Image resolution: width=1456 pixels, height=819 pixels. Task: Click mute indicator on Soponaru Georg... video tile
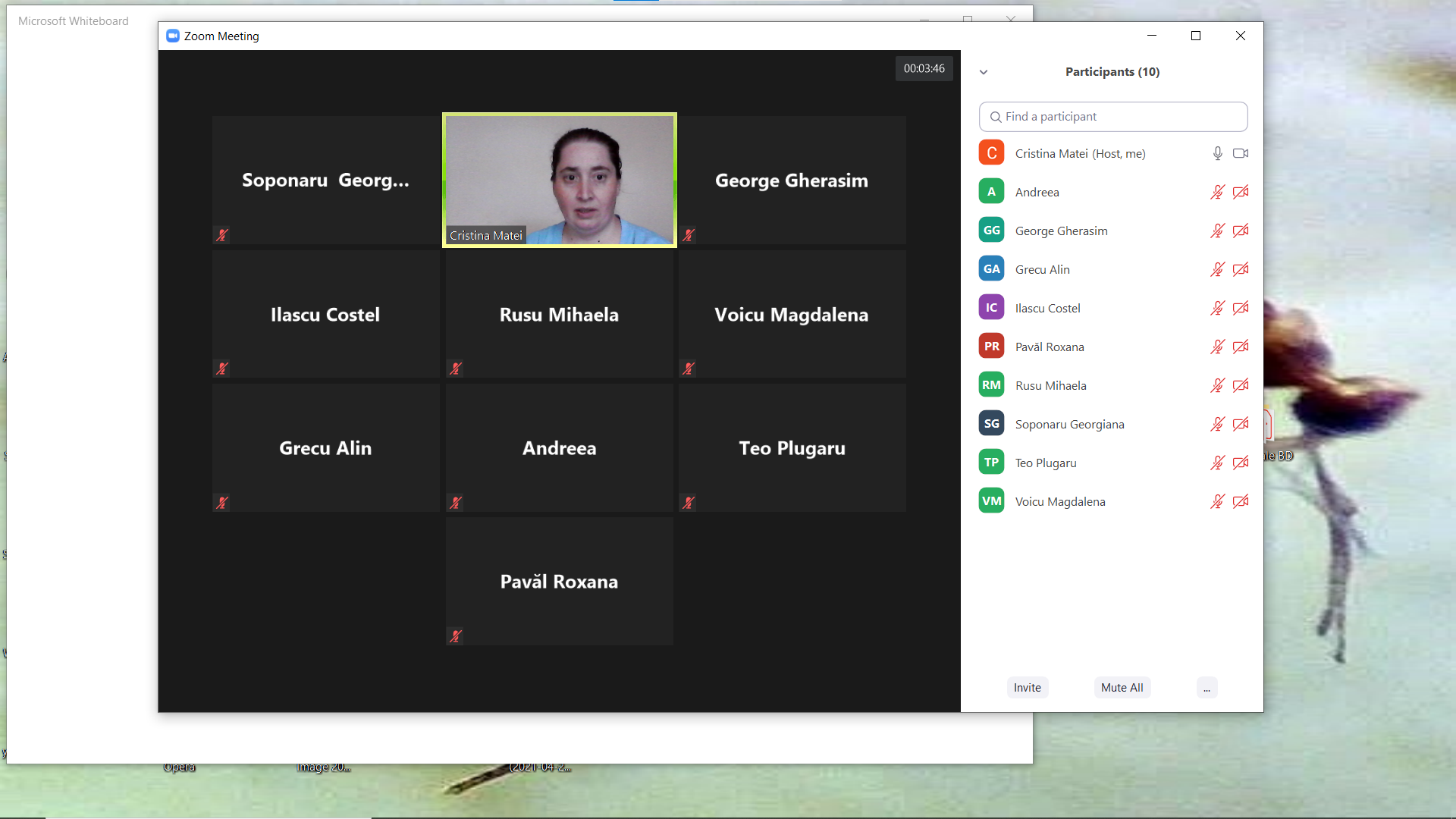point(222,235)
